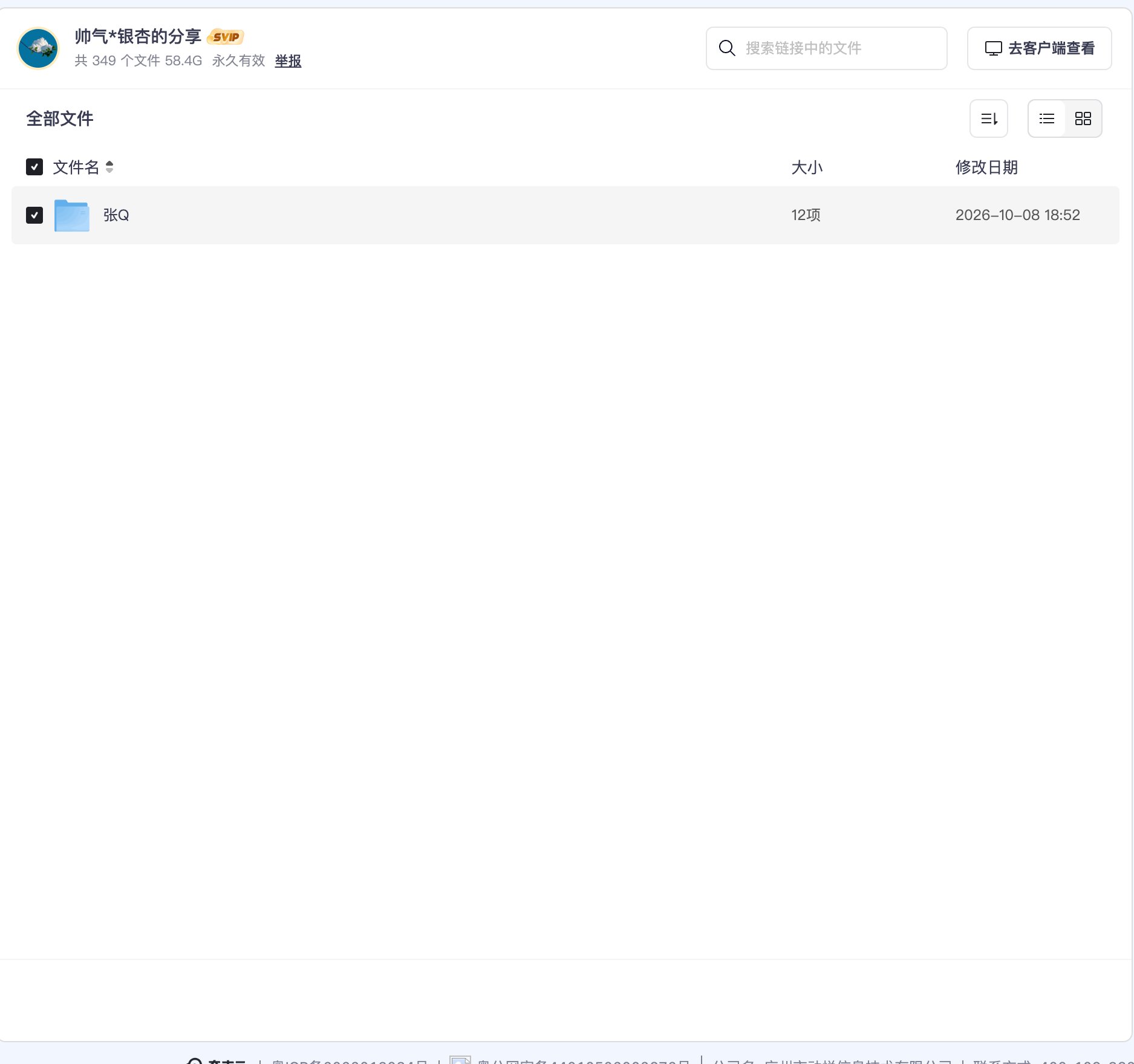Image resolution: width=1134 pixels, height=1064 pixels.
Task: Switch to list view
Action: coord(1047,118)
